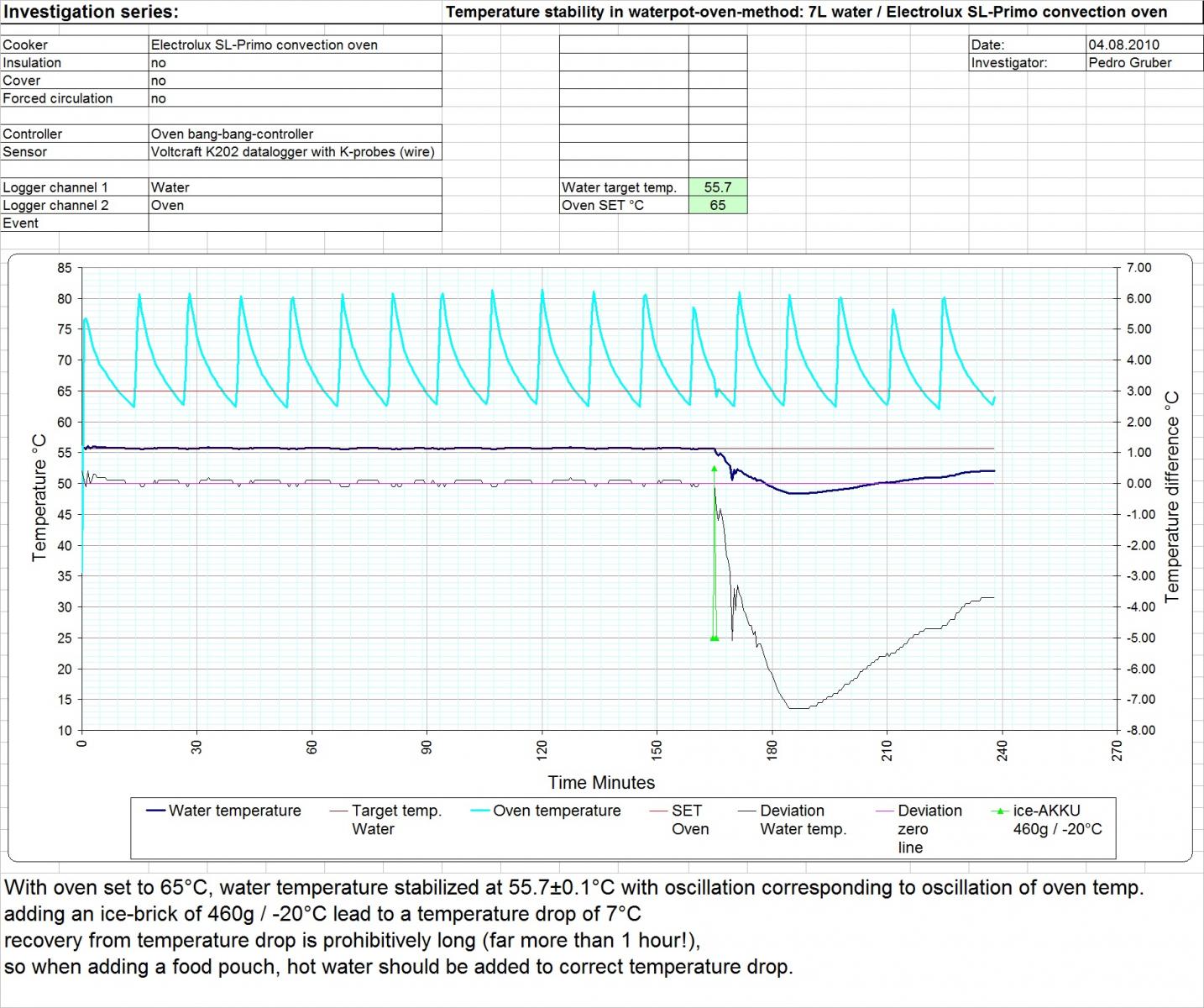The height and width of the screenshot is (1008, 1204).
Task: Click the 'Water' value for channel 1
Action: (295, 187)
